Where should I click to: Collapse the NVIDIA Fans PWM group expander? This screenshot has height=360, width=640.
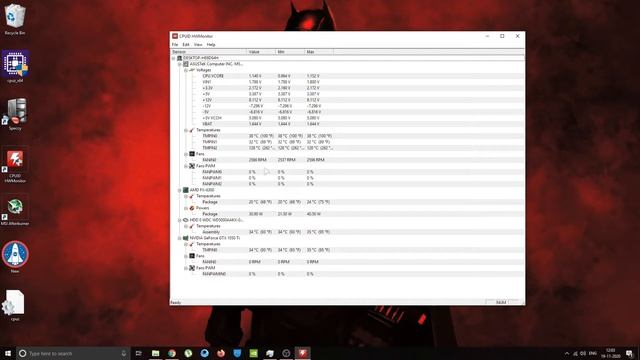tap(186, 268)
